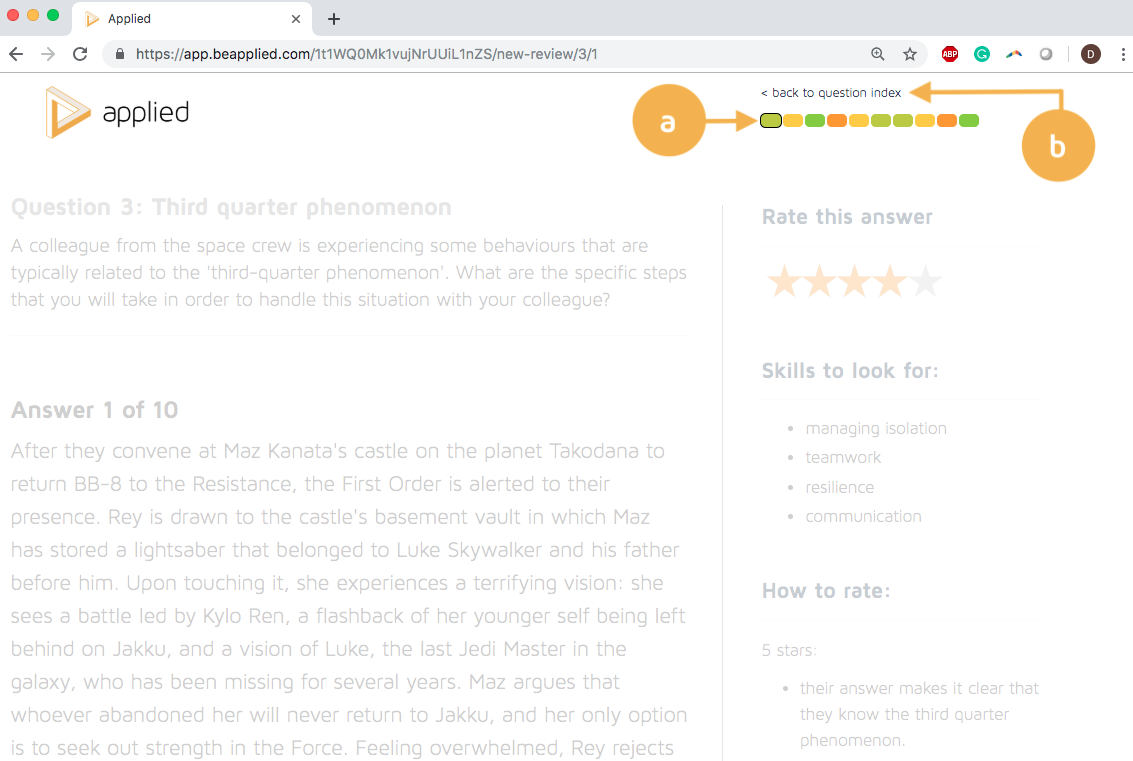Go back to the previous page

pyautogui.click(x=16, y=54)
